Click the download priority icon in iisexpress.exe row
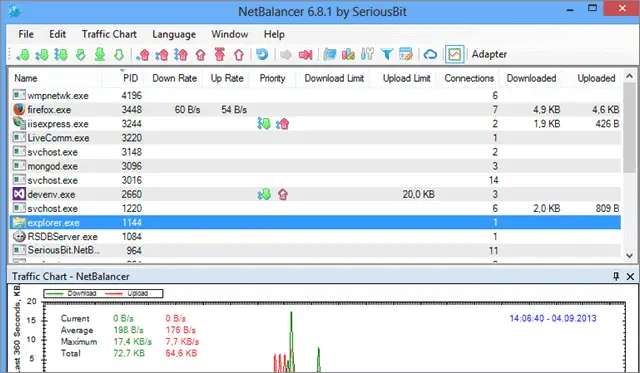640x373 pixels. coord(264,124)
